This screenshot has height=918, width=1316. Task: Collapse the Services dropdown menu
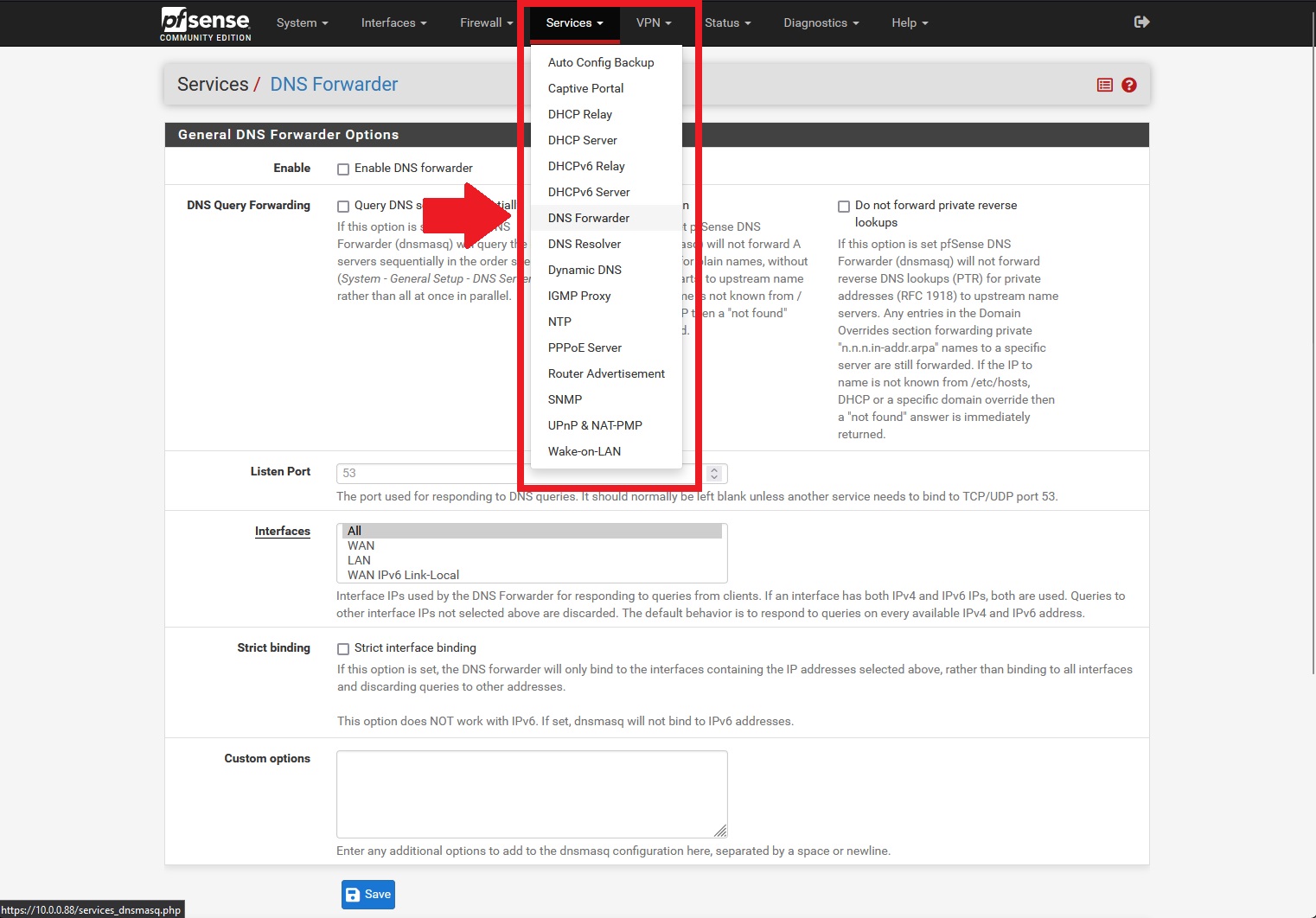pyautogui.click(x=574, y=22)
